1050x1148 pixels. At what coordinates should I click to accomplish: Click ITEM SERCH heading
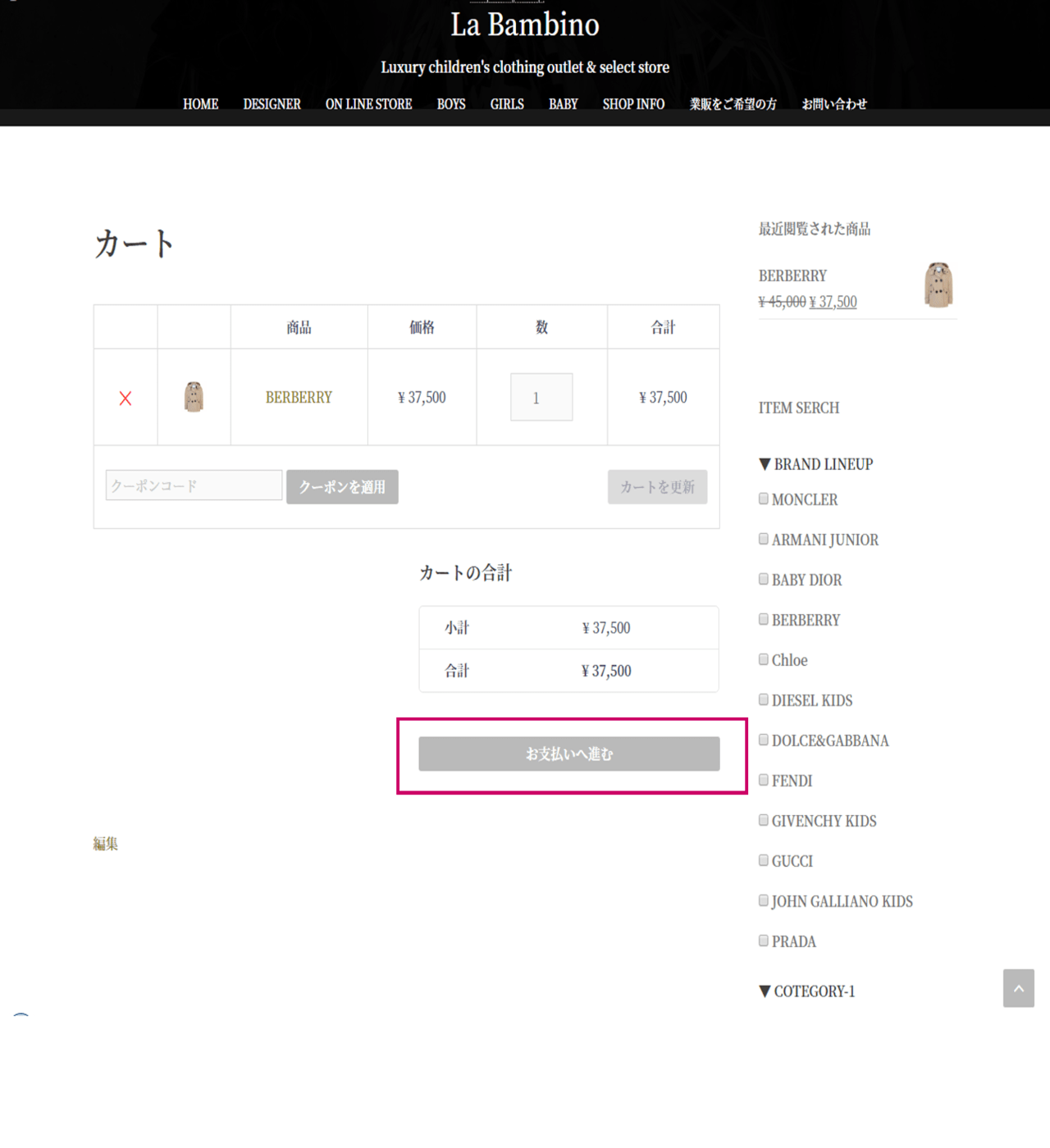(x=799, y=408)
